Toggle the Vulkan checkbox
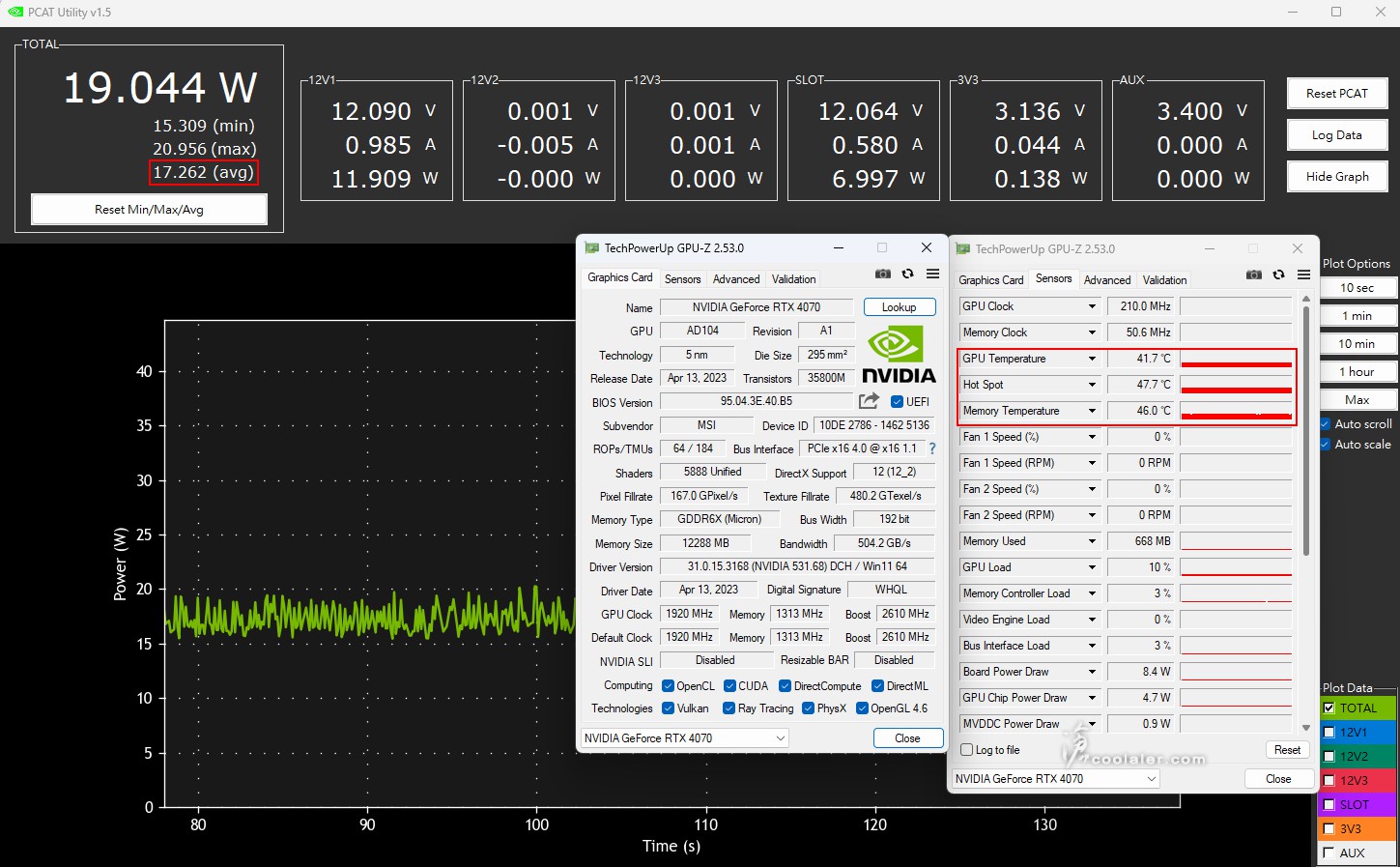Viewport: 1400px width, 867px height. click(668, 708)
